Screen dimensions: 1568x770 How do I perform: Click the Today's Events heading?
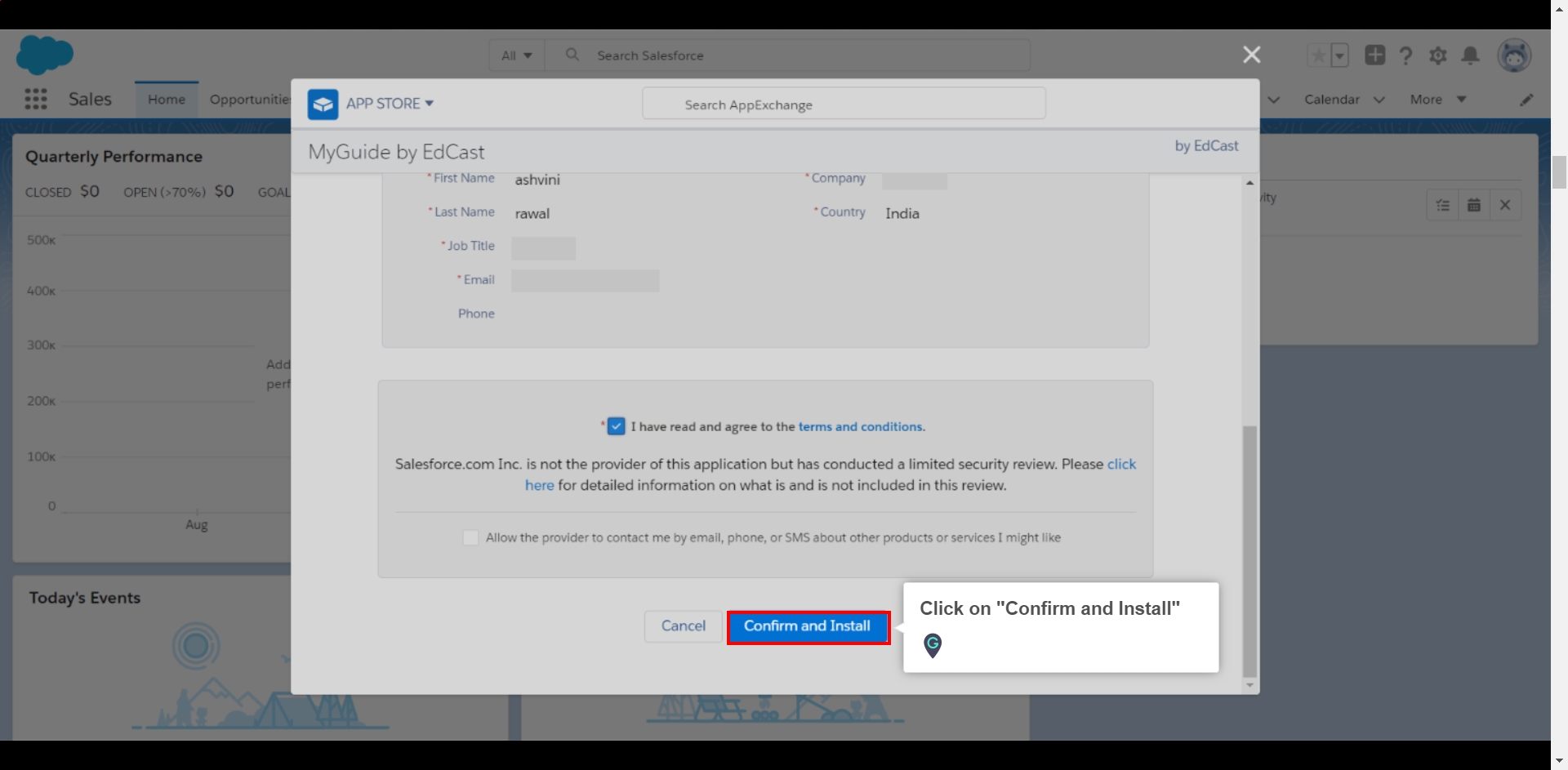pyautogui.click(x=85, y=598)
